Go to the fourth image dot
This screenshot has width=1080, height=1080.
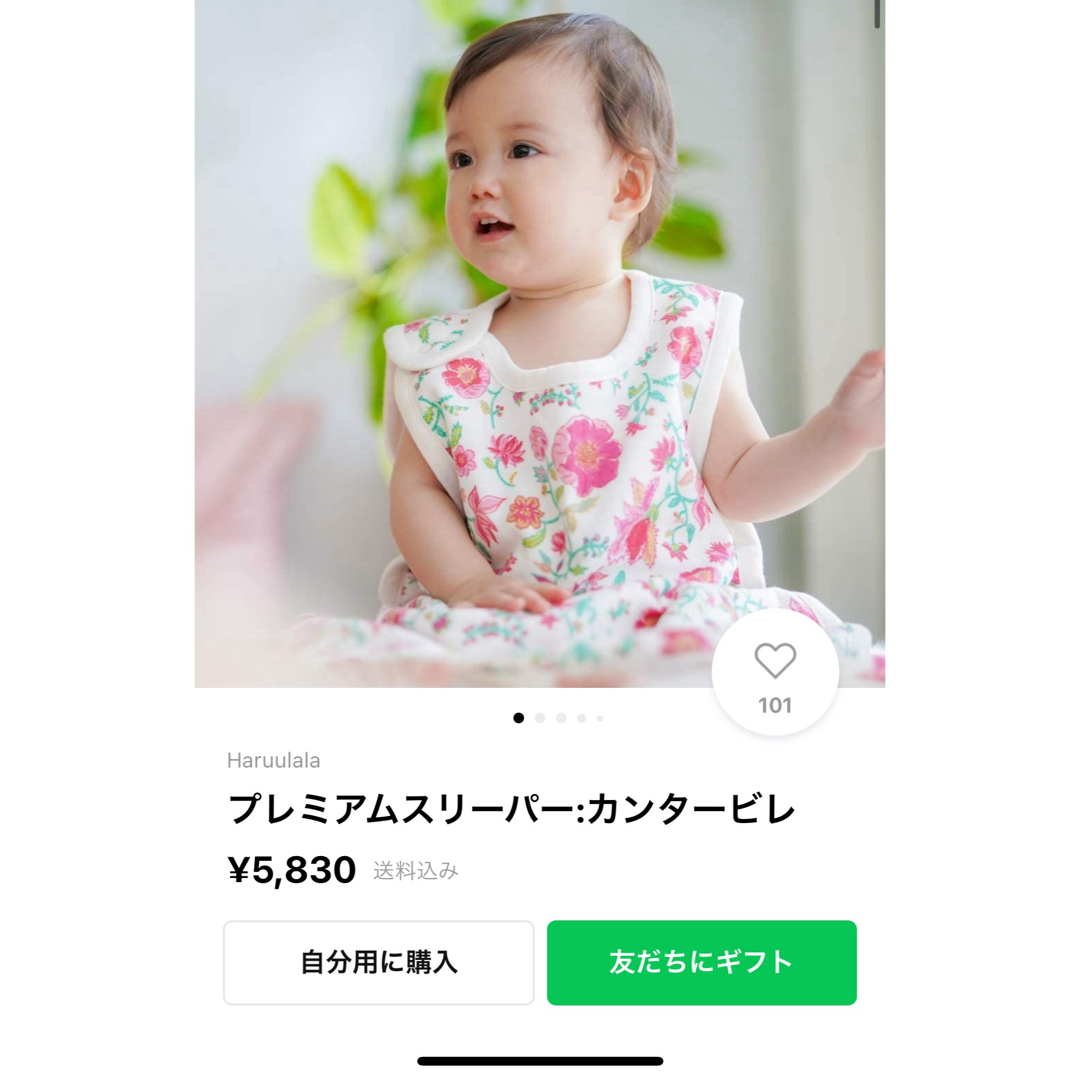[x=581, y=718]
